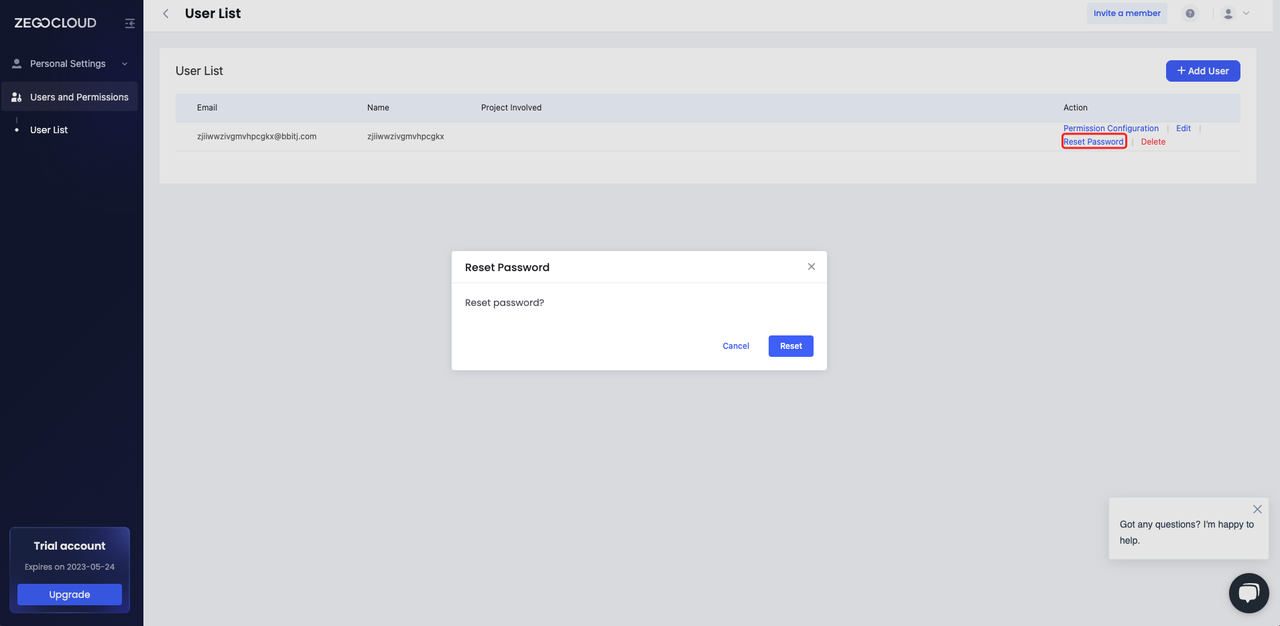Click the ZEGOCLOUD logo
Viewport: 1280px width, 626px height.
tap(55, 22)
